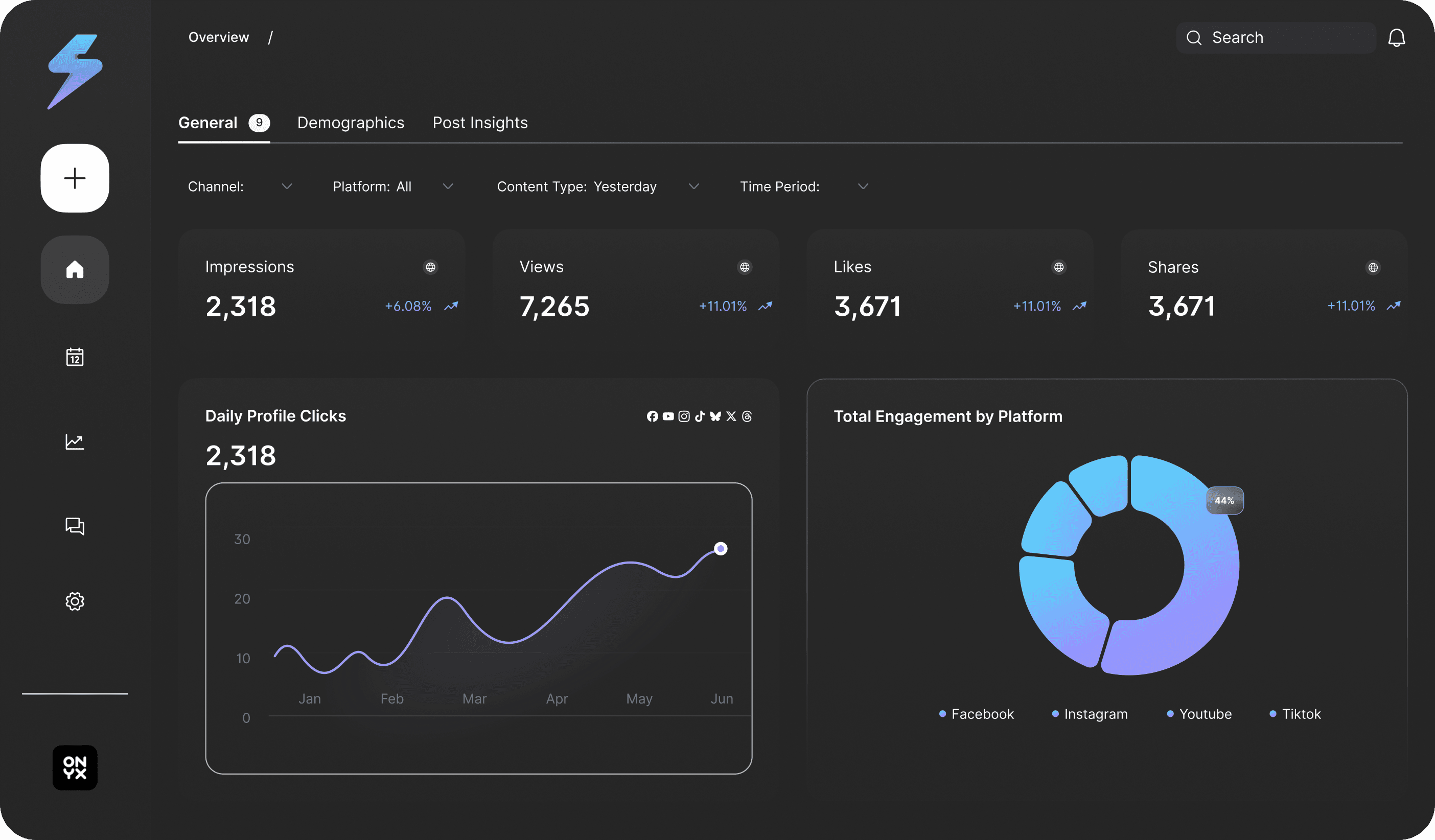The width and height of the screenshot is (1435, 840).
Task: Open the calendar icon in sidebar
Action: (75, 357)
